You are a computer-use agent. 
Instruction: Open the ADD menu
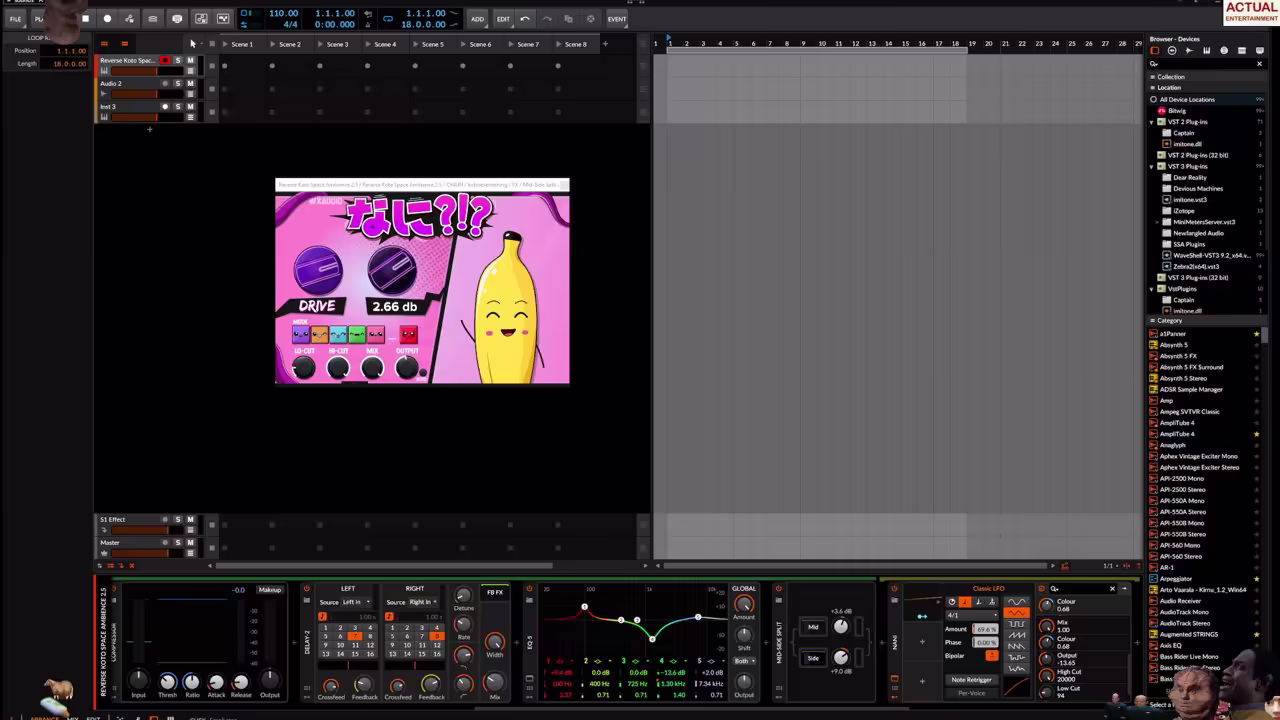(x=478, y=18)
